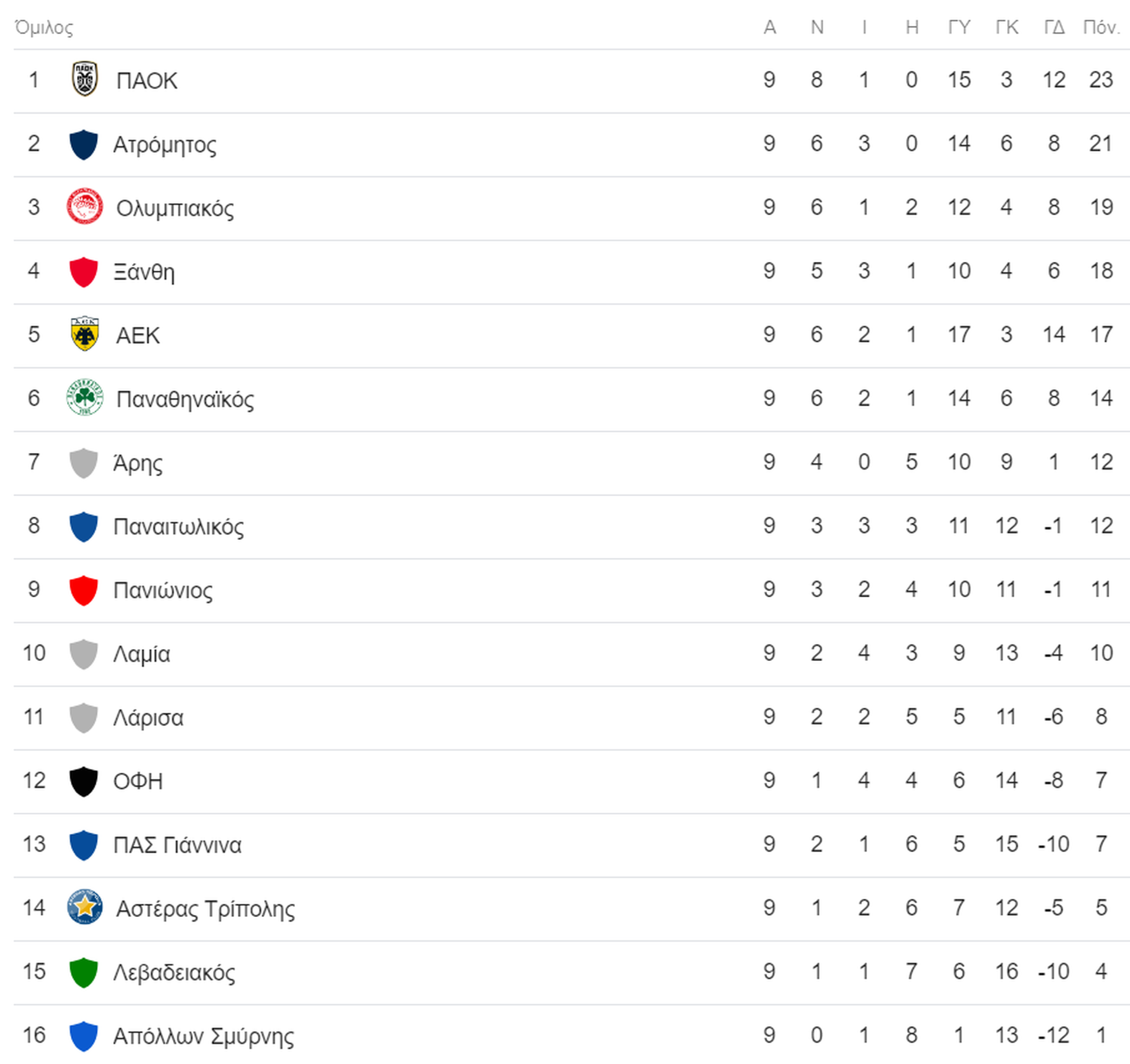Click the Ξάνθη red shield icon

click(x=84, y=272)
